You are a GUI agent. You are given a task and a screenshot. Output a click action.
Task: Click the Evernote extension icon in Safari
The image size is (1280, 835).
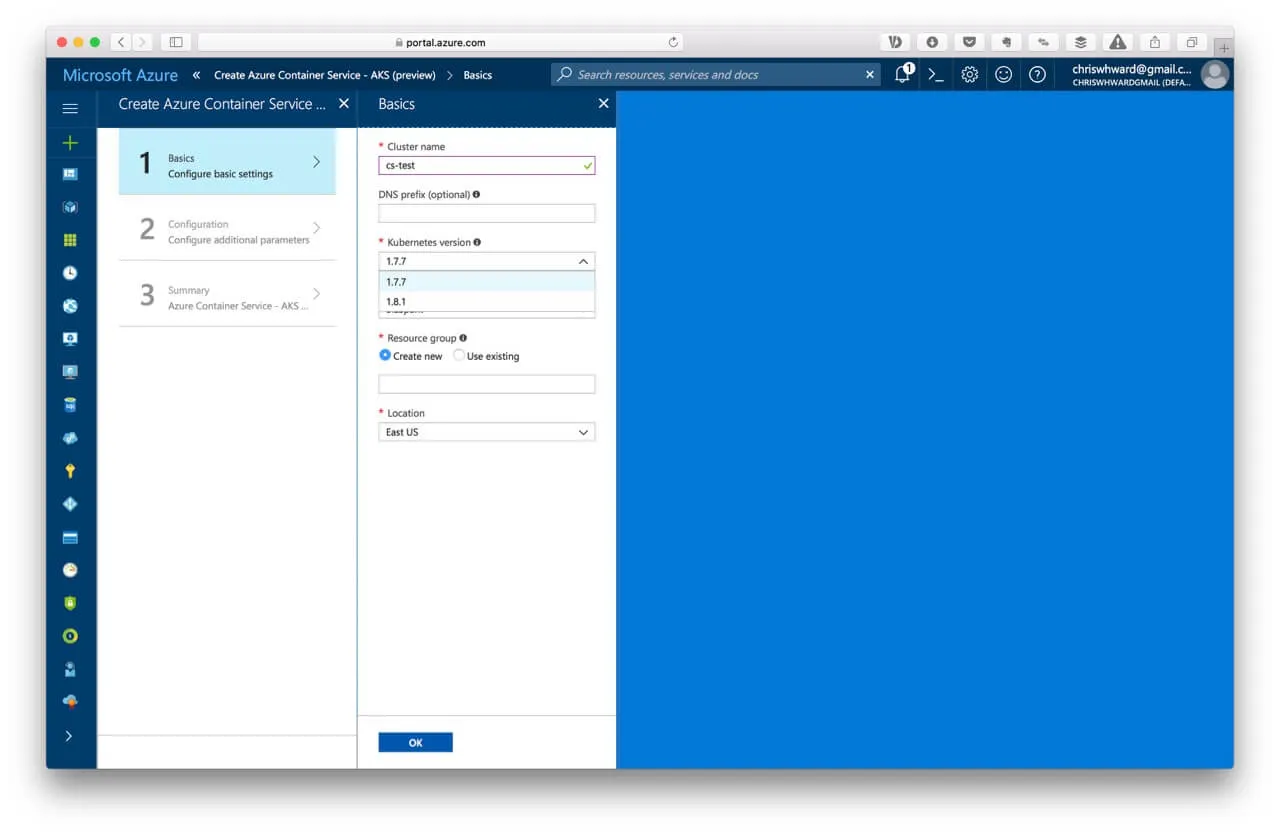tap(1006, 42)
